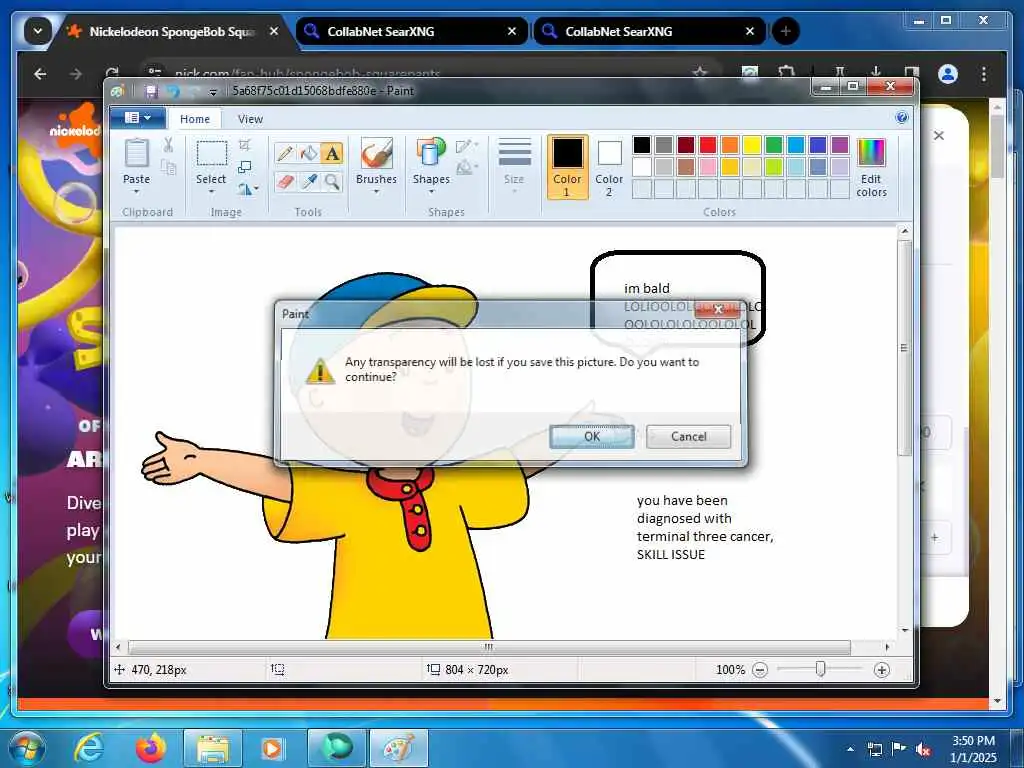Switch to the first CollabNet SearXNG tab
Image resolution: width=1024 pixels, height=768 pixels.
pos(411,31)
